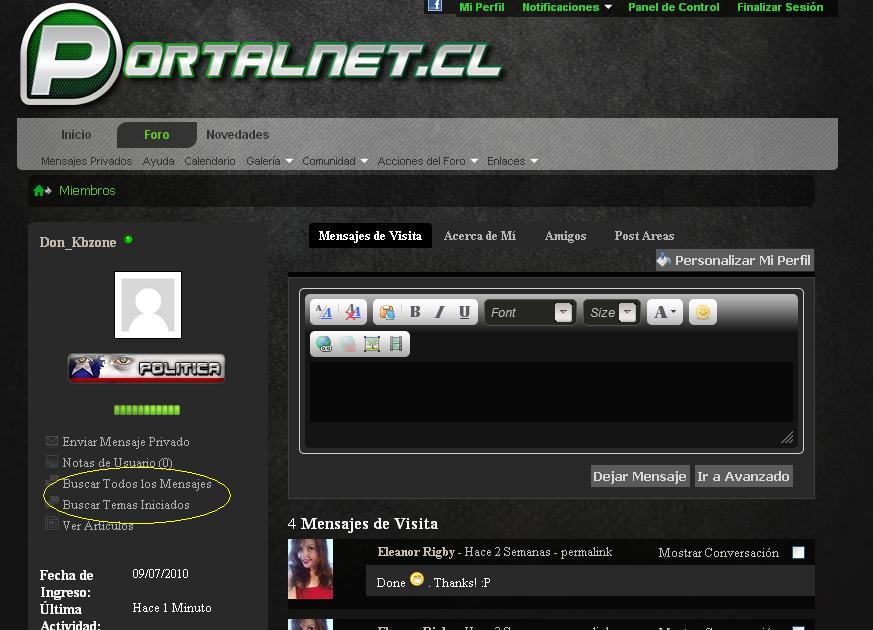873x630 pixels.
Task: Open Mensajes Privados
Action: click(86, 161)
